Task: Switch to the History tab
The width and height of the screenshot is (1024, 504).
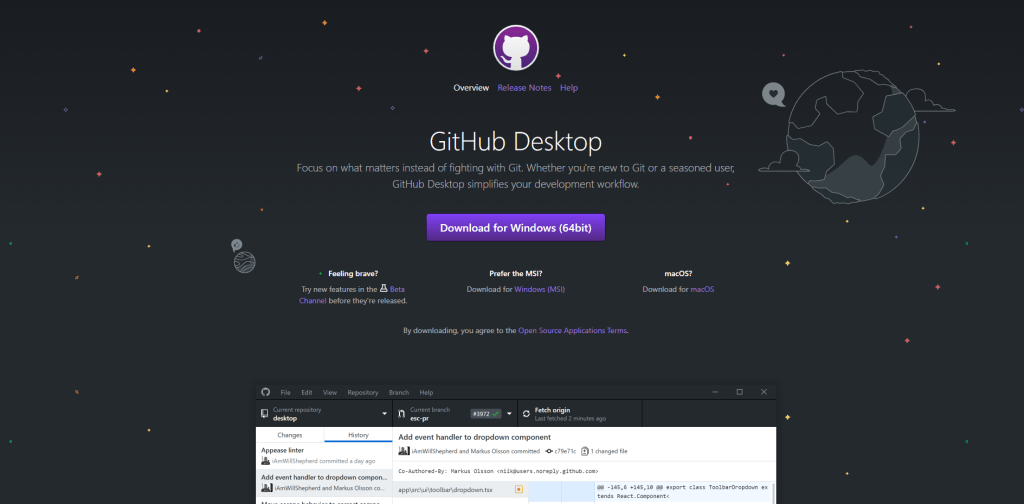Action: pos(358,435)
